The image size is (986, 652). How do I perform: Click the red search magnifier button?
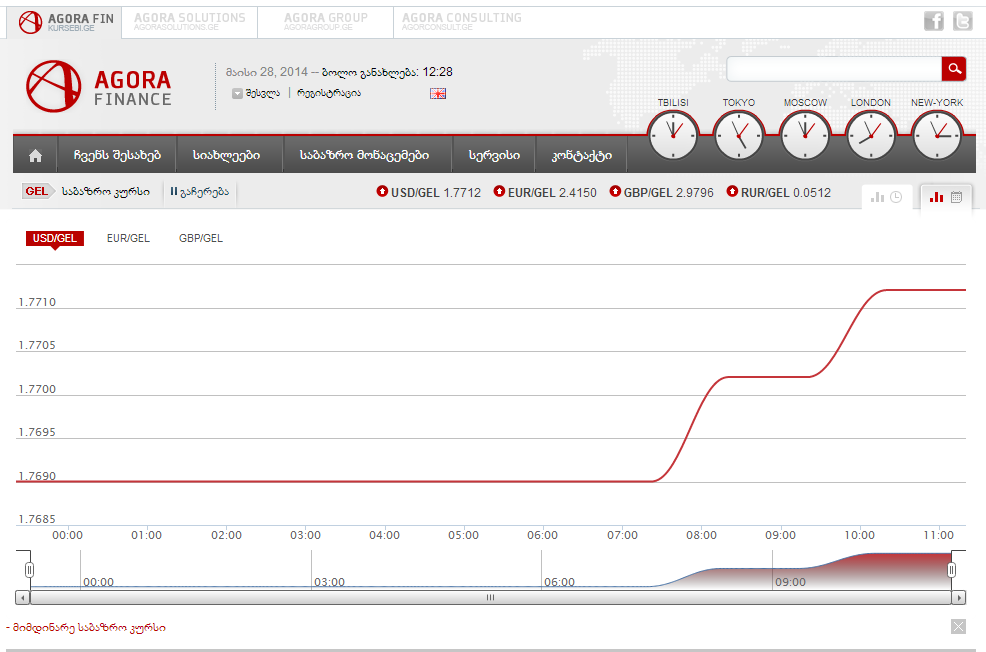click(953, 69)
